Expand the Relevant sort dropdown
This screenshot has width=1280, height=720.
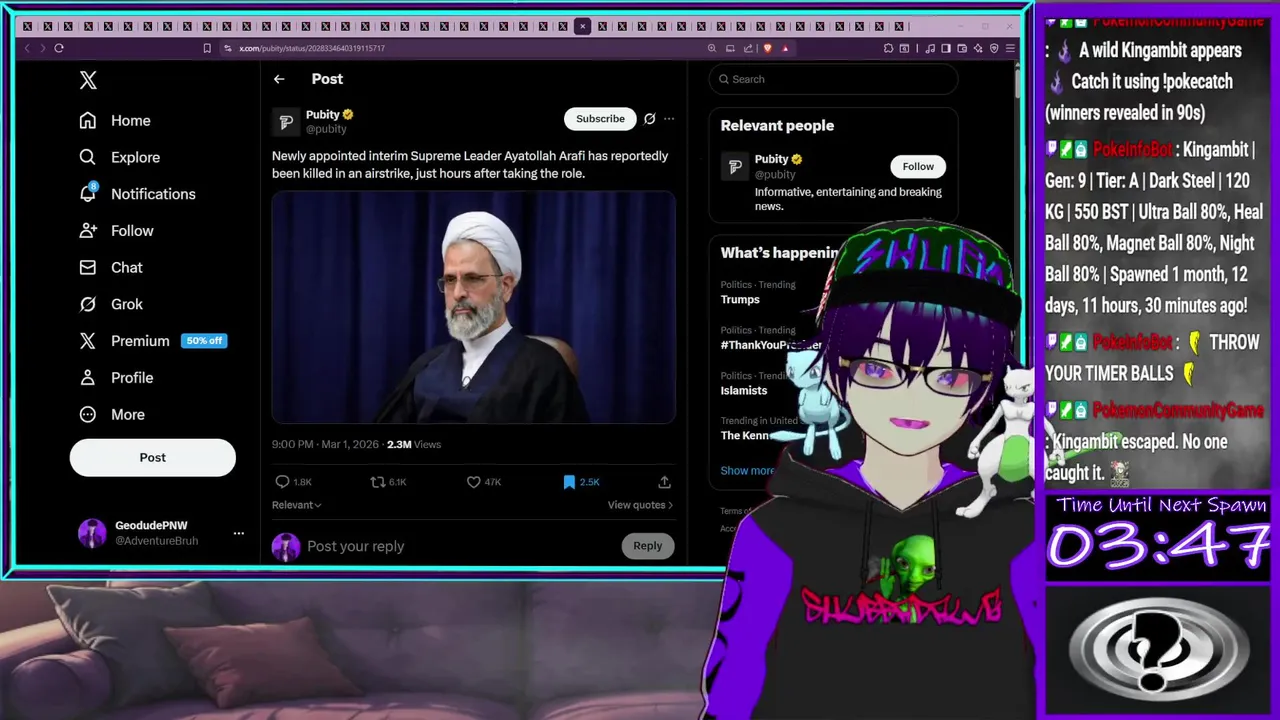[297, 505]
